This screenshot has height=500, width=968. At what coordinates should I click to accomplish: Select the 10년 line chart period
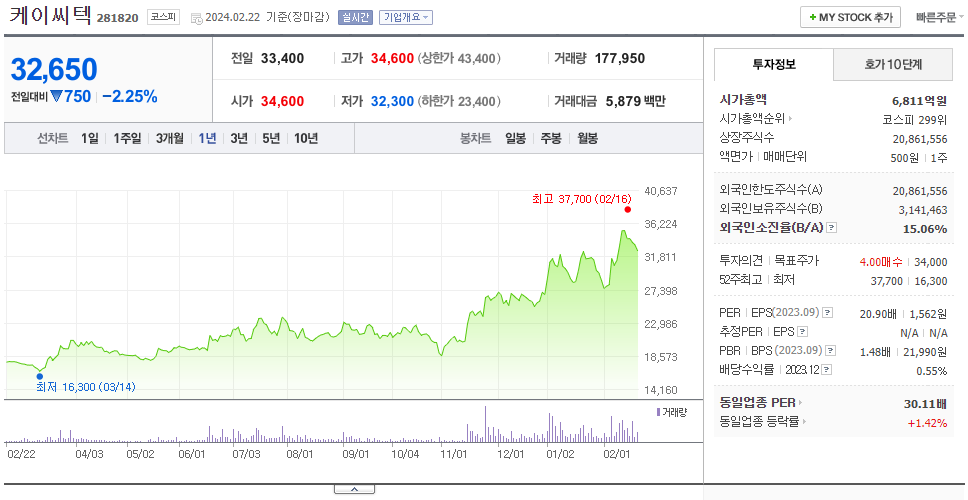click(306, 138)
